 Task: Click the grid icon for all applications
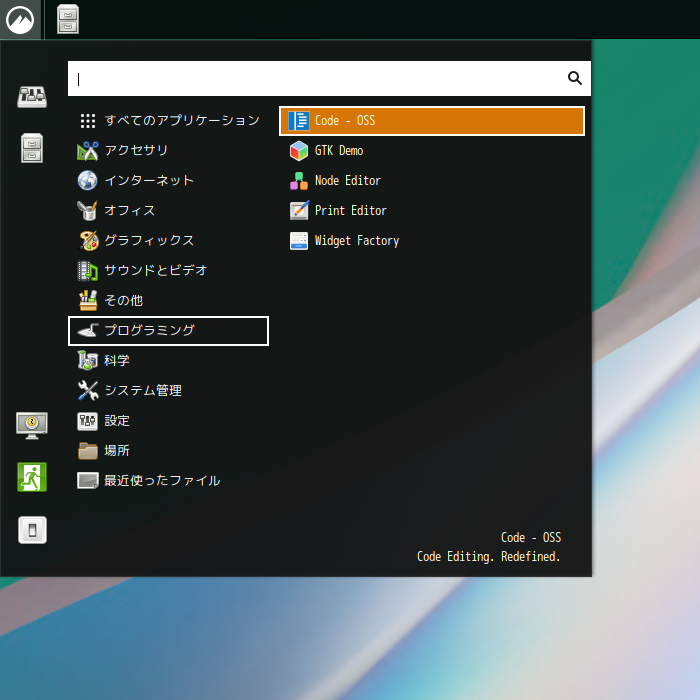(88, 121)
